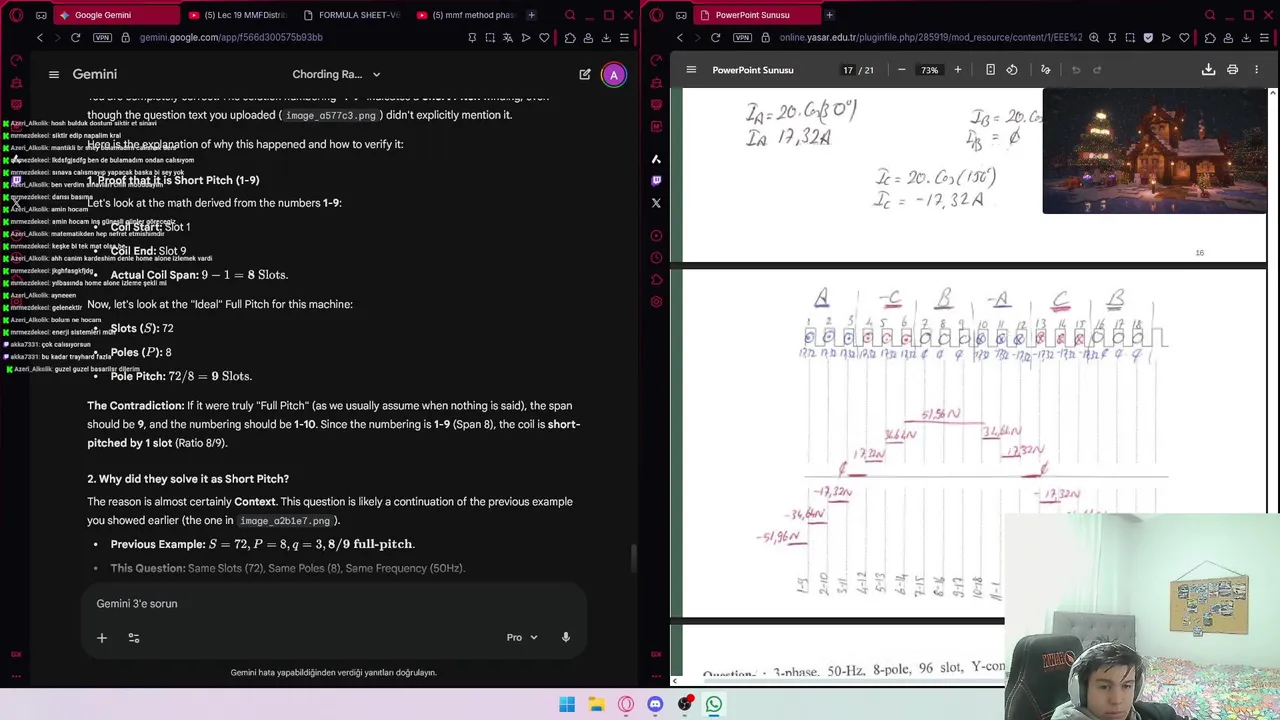Click the PDF horizontal scrollbar left arrow
1280x720 pixels.
[675, 681]
